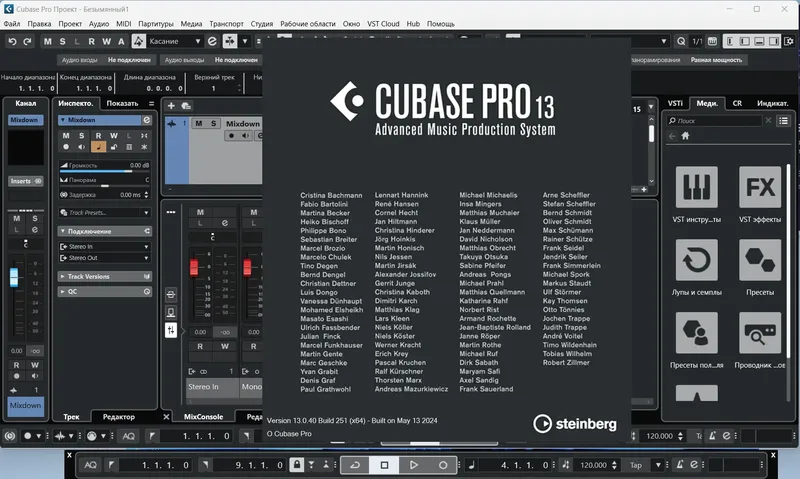Toggle musical mode note icon in Inspector
The width and height of the screenshot is (800, 479).
[x=98, y=147]
